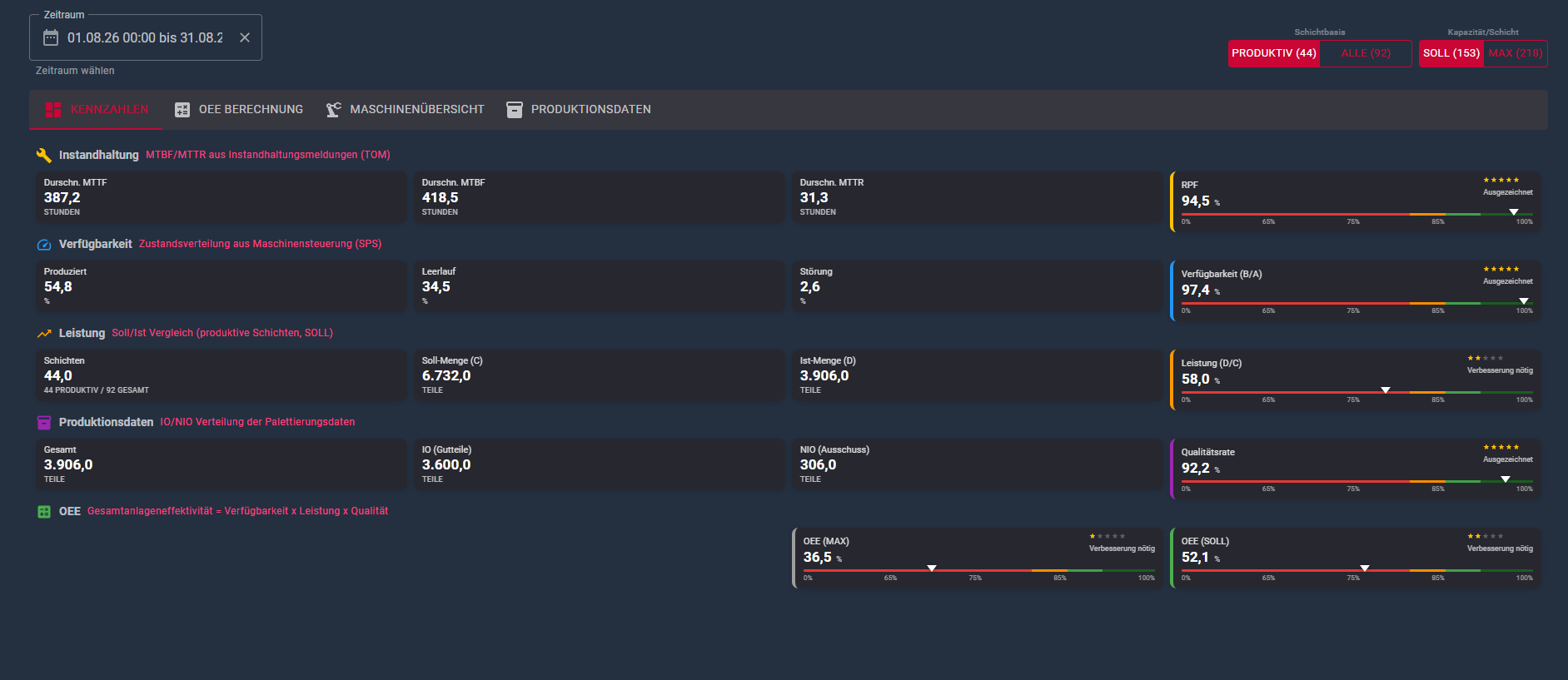
Task: Click the Produziert 54,8 value
Action: (58, 287)
